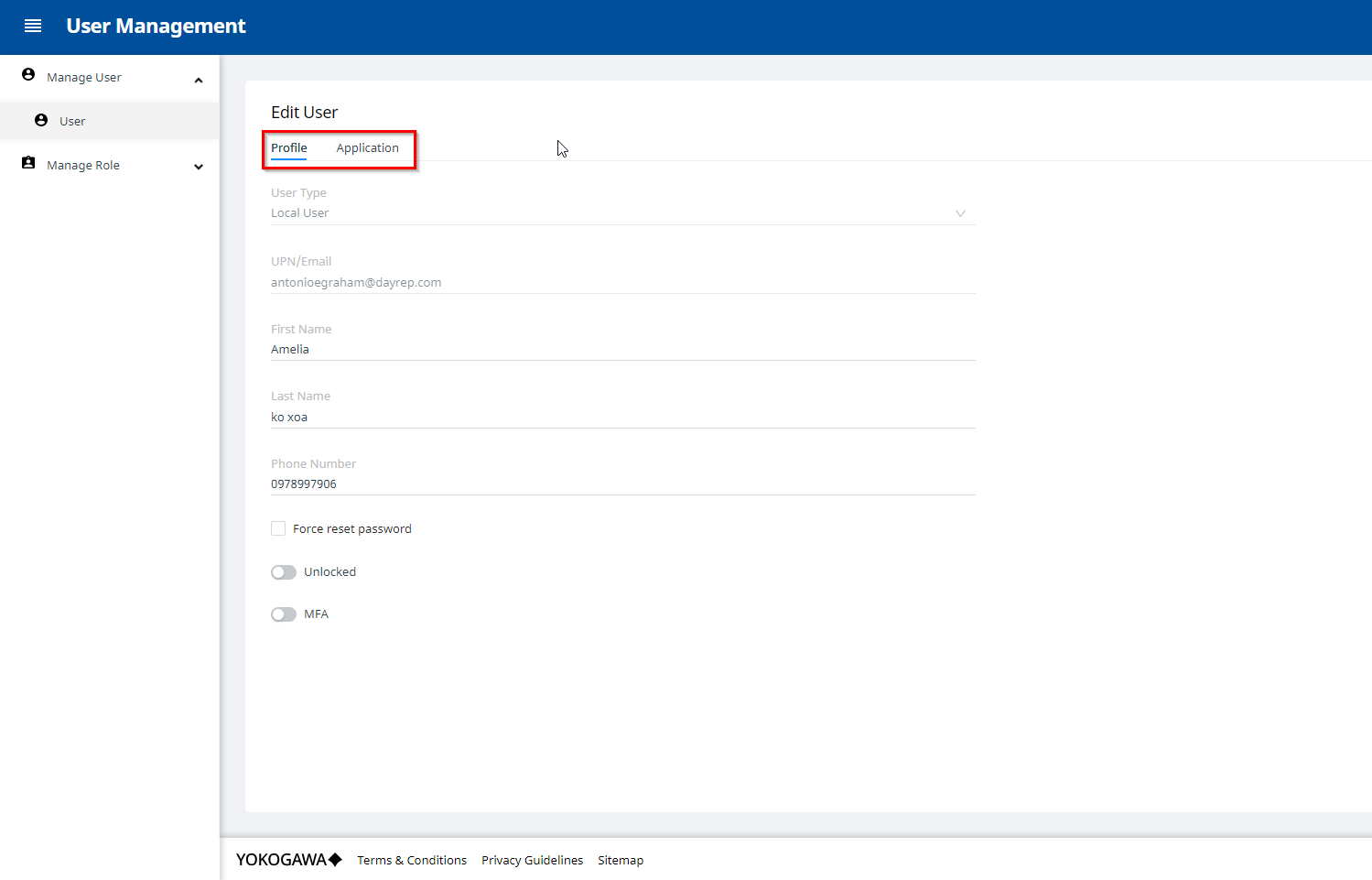
Task: Click the Manage Role badge icon
Action: [28, 163]
